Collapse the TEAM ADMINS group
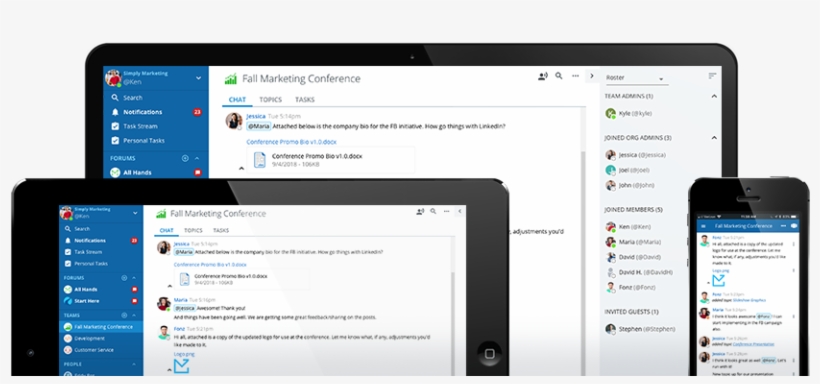This screenshot has height=384, width=820. point(714,96)
